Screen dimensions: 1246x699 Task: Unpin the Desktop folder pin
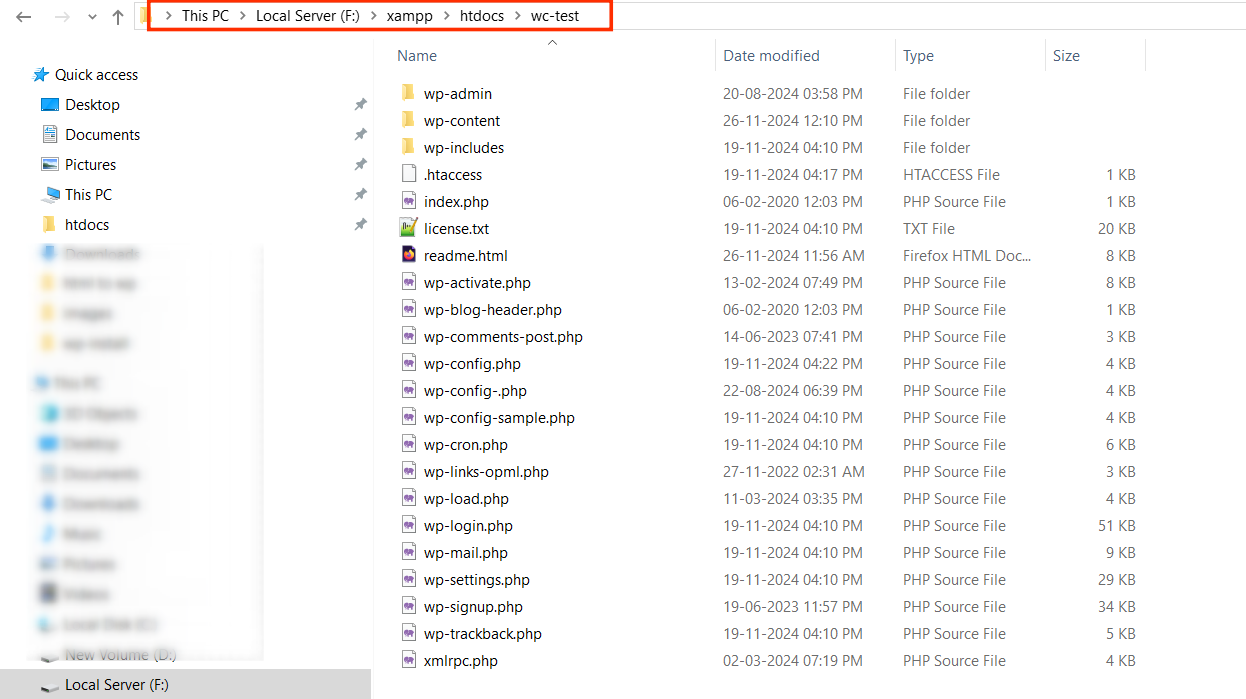coord(360,104)
